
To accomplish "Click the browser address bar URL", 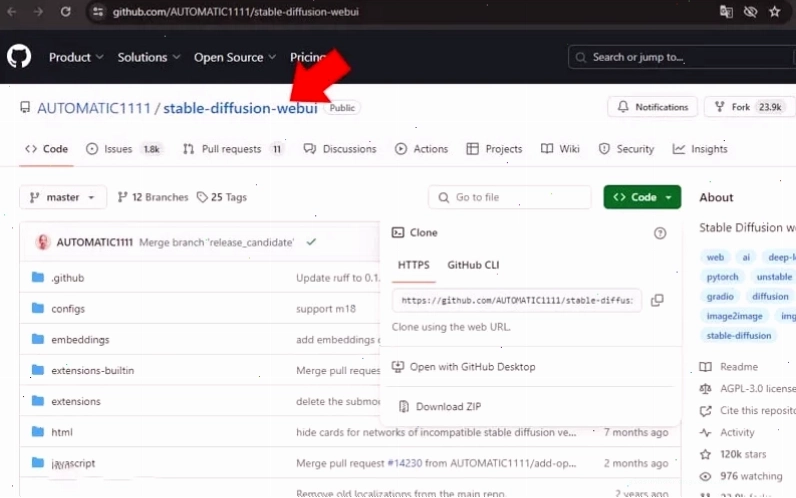I will 236,12.
